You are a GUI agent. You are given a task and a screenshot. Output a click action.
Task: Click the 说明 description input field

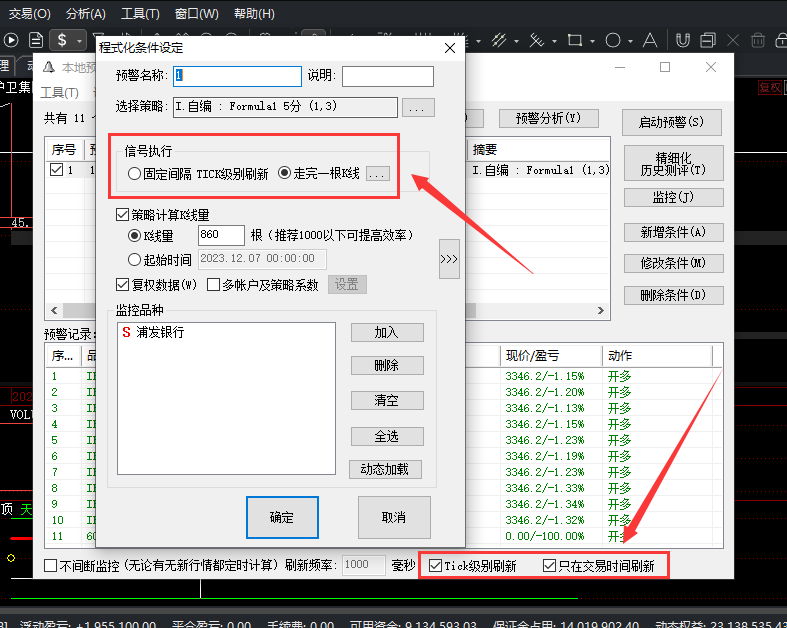tap(387, 76)
